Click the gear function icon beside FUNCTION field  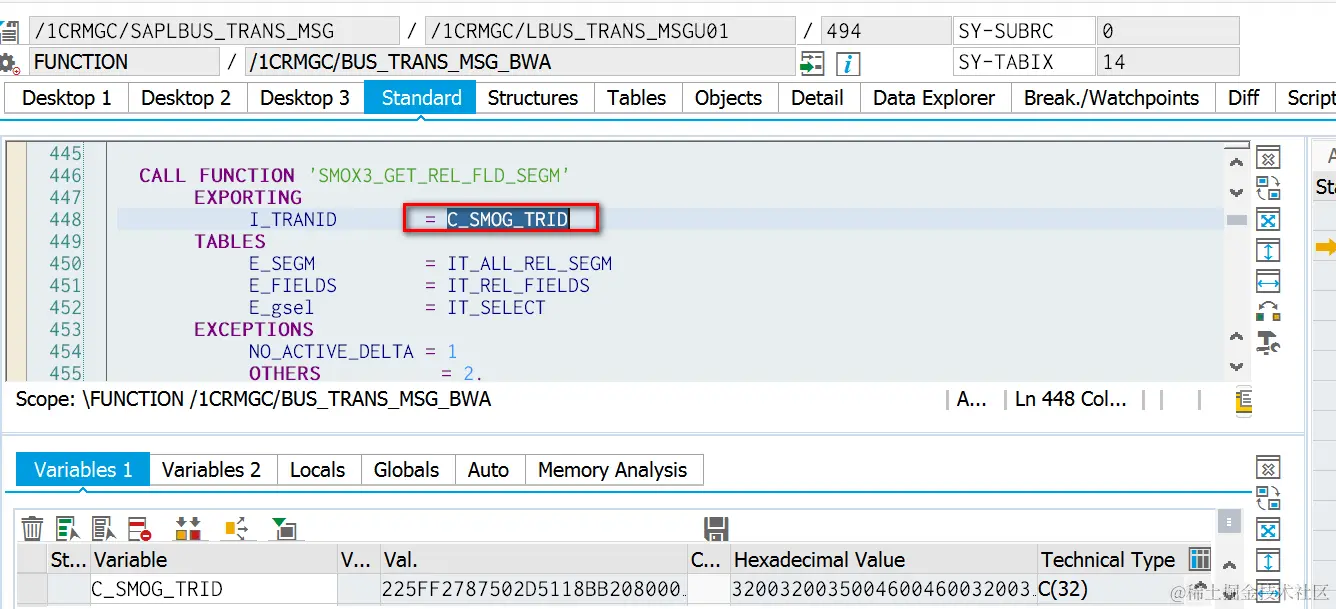[9, 63]
